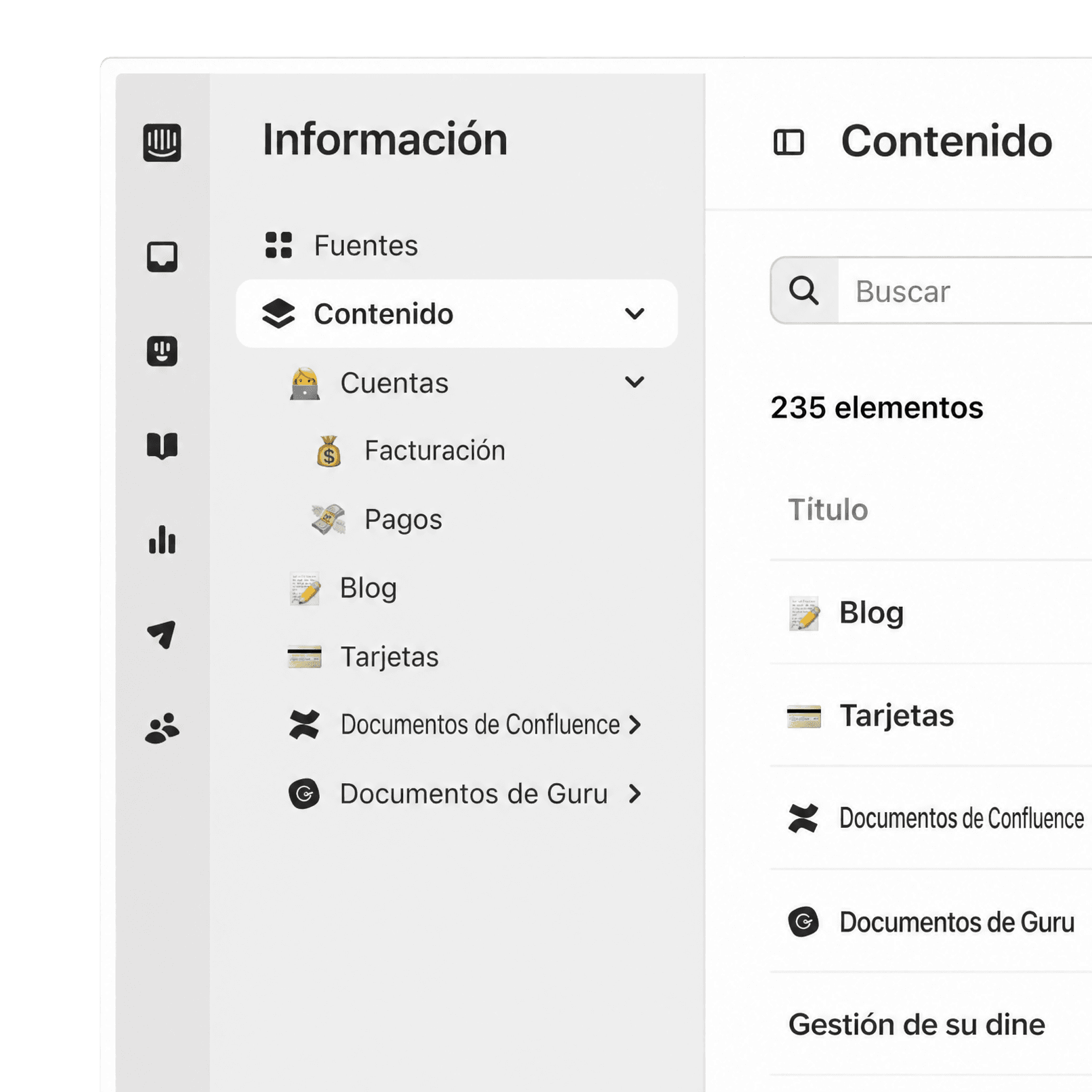Open the Knowledge book icon in rail
The image size is (1092, 1092).
(x=162, y=446)
